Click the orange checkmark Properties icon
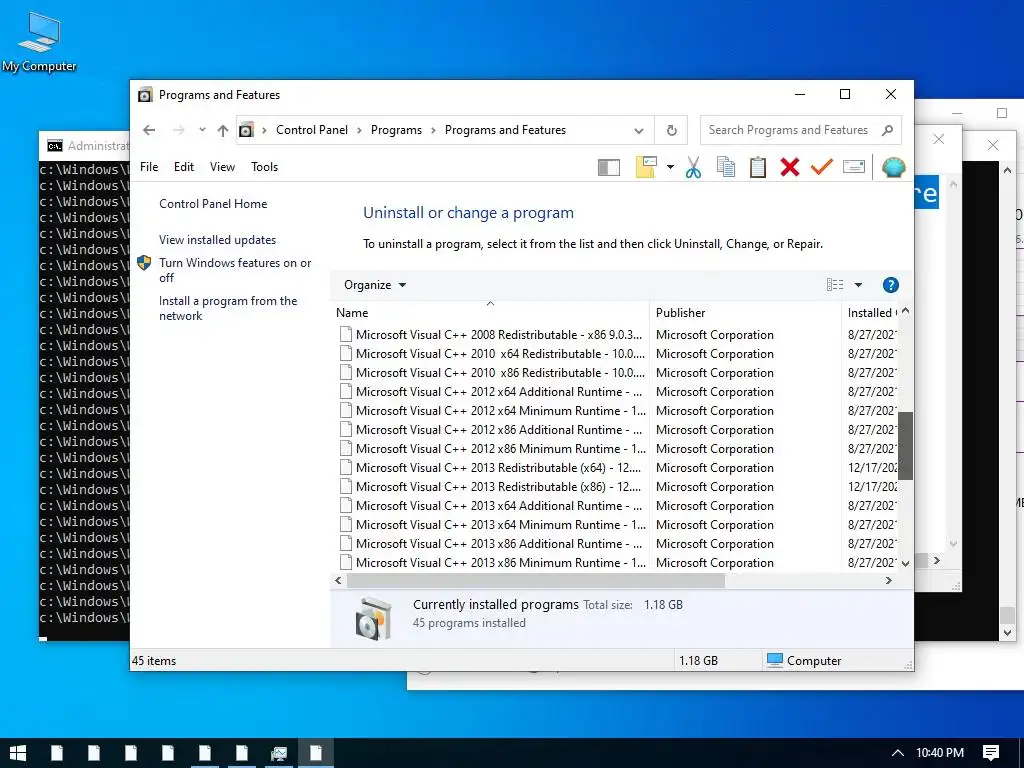This screenshot has width=1024, height=768. [x=822, y=167]
